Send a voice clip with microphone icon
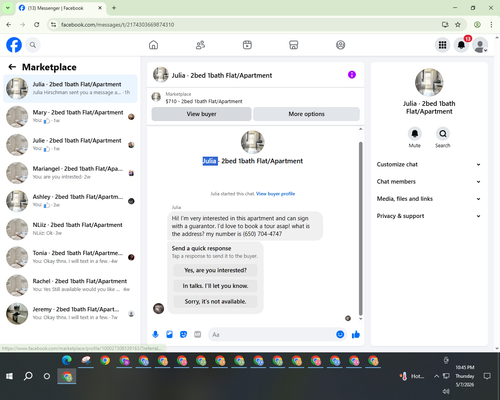500x400 pixels. pyautogui.click(x=155, y=334)
